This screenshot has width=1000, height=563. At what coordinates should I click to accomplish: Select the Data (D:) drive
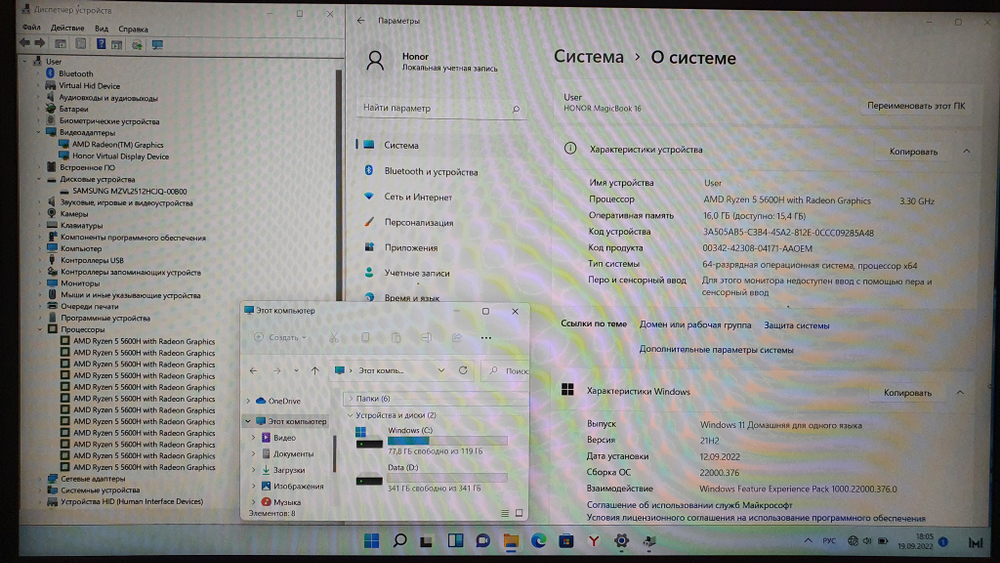tap(432, 478)
